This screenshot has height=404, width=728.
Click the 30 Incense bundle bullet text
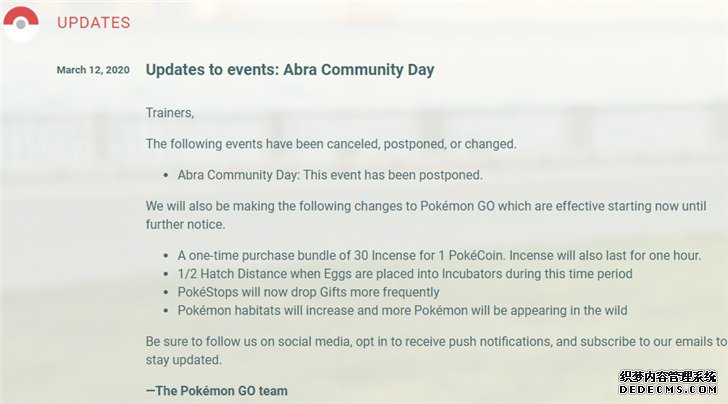point(439,255)
